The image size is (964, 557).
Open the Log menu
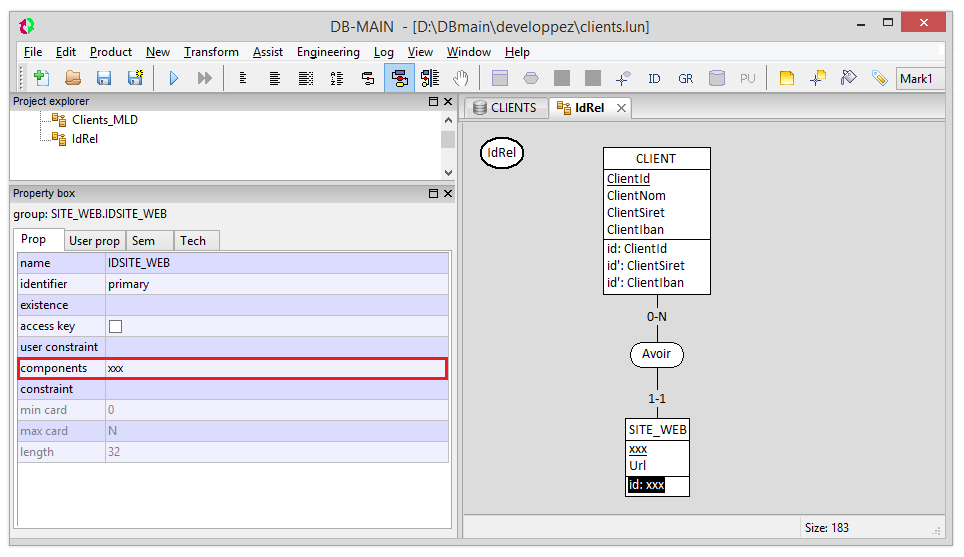tap(384, 52)
